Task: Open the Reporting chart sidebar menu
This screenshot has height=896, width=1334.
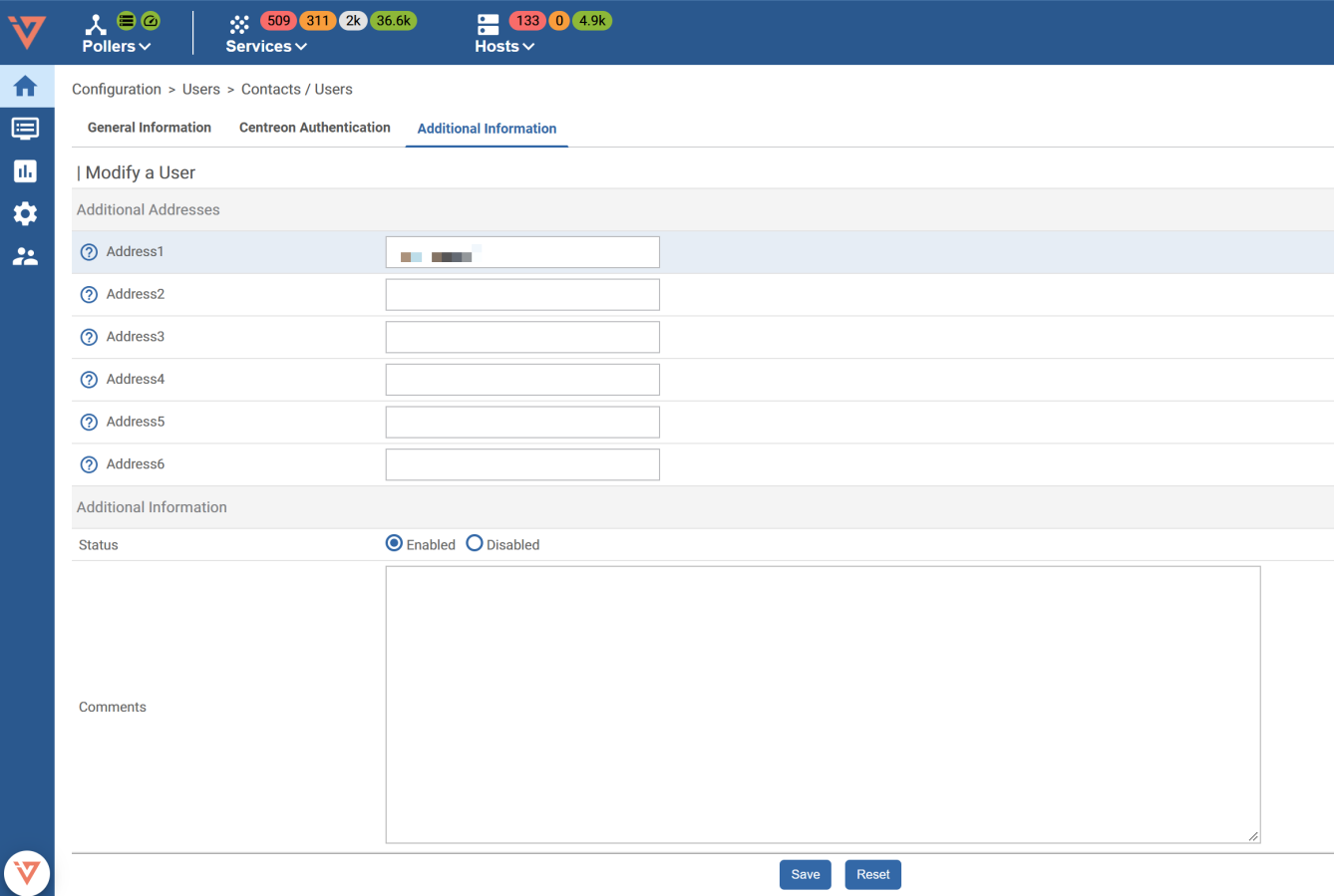Action: click(x=26, y=171)
